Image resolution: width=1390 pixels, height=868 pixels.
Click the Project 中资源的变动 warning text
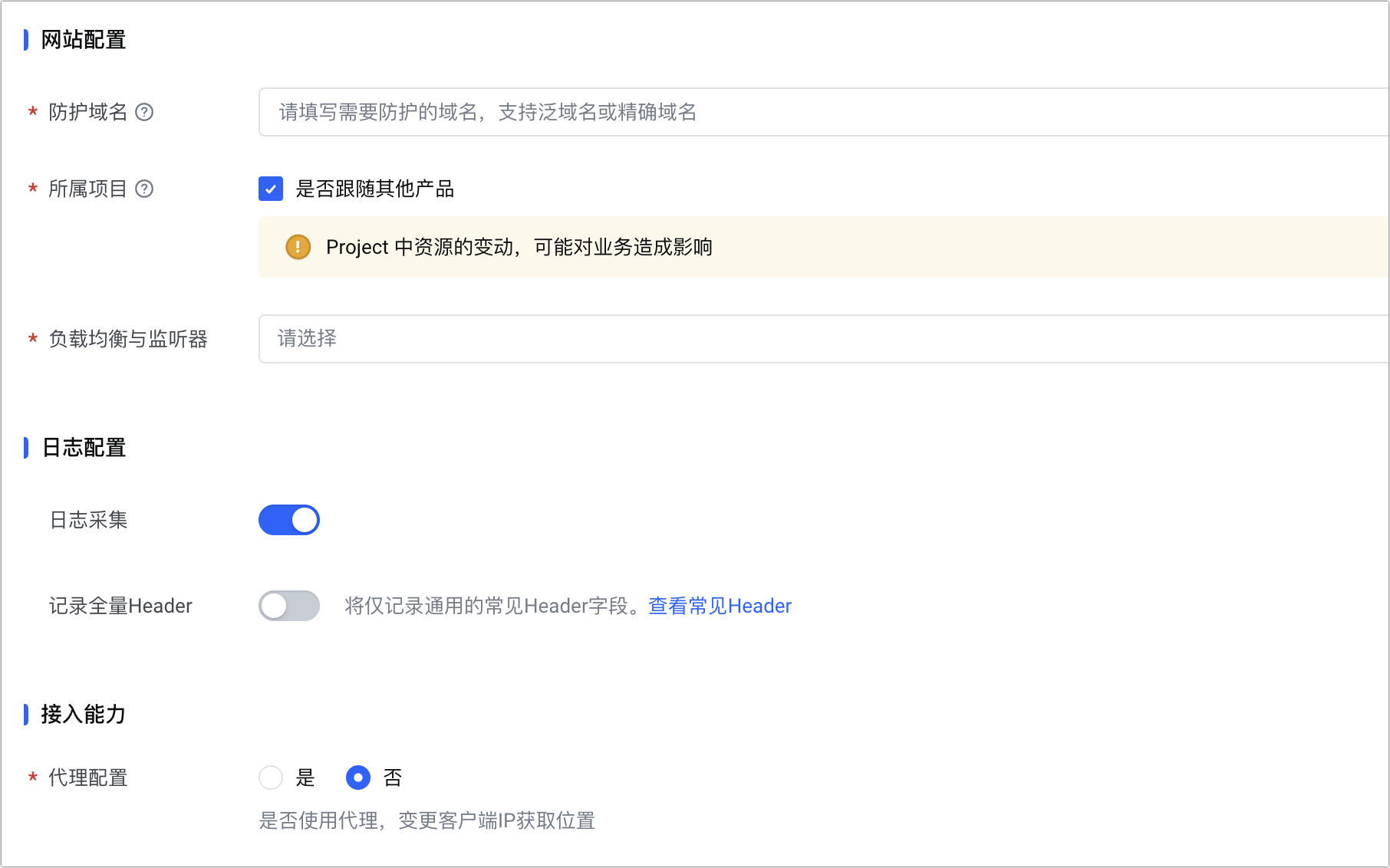tap(519, 247)
